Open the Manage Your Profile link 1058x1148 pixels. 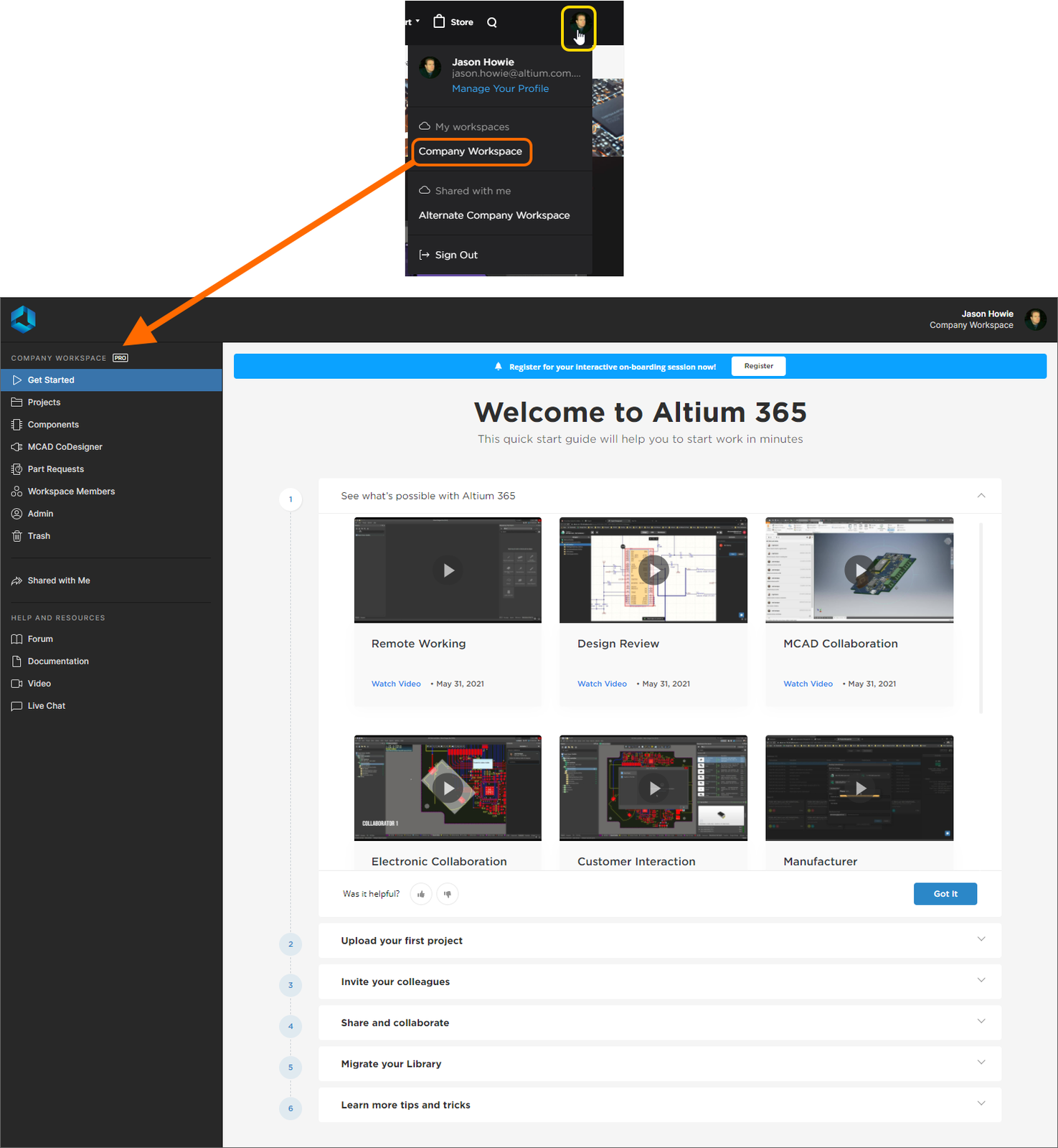pos(500,88)
